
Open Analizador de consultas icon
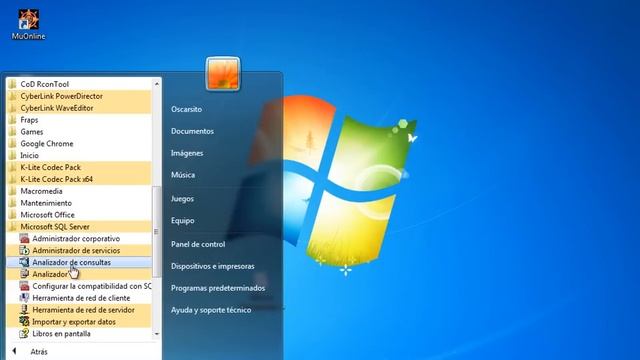pyautogui.click(x=24, y=262)
